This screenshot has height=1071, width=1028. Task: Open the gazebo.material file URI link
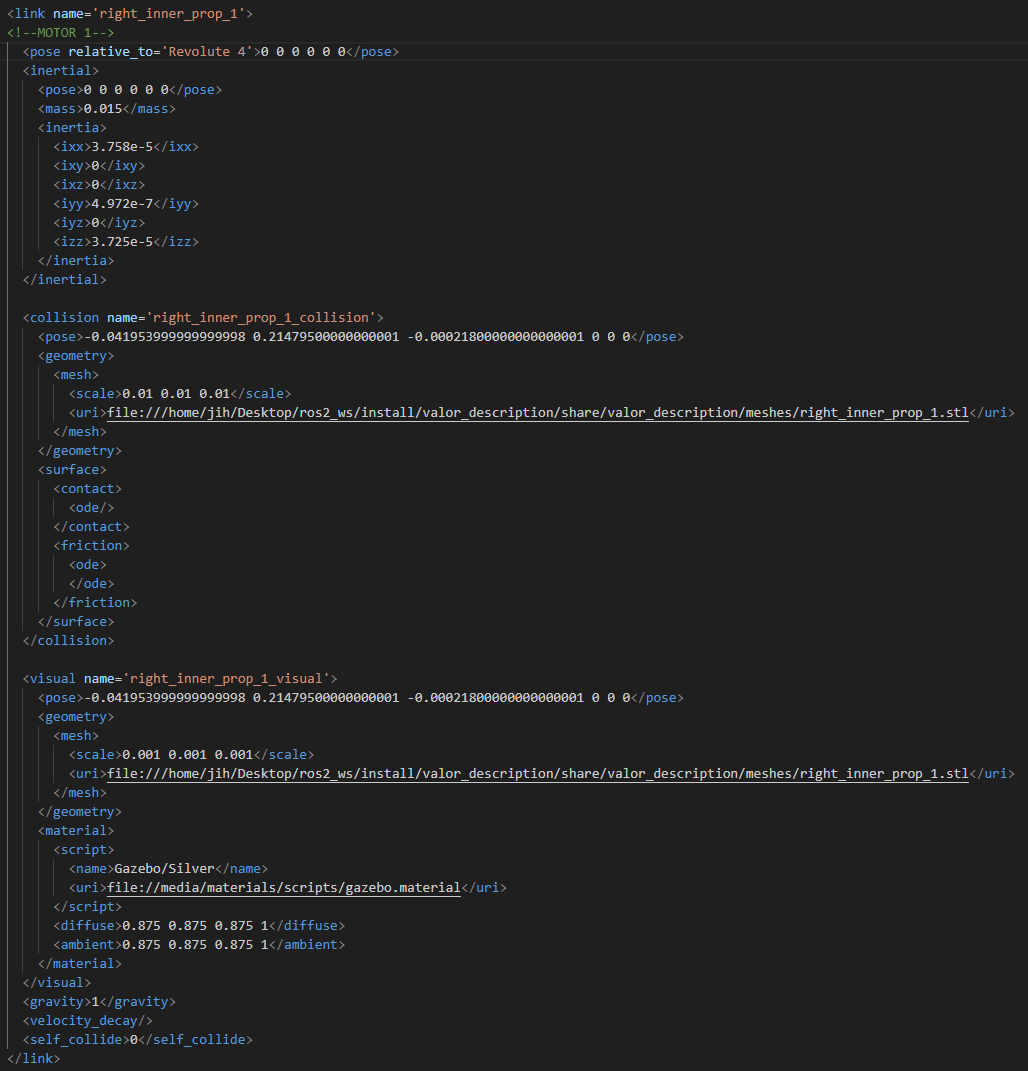(284, 887)
